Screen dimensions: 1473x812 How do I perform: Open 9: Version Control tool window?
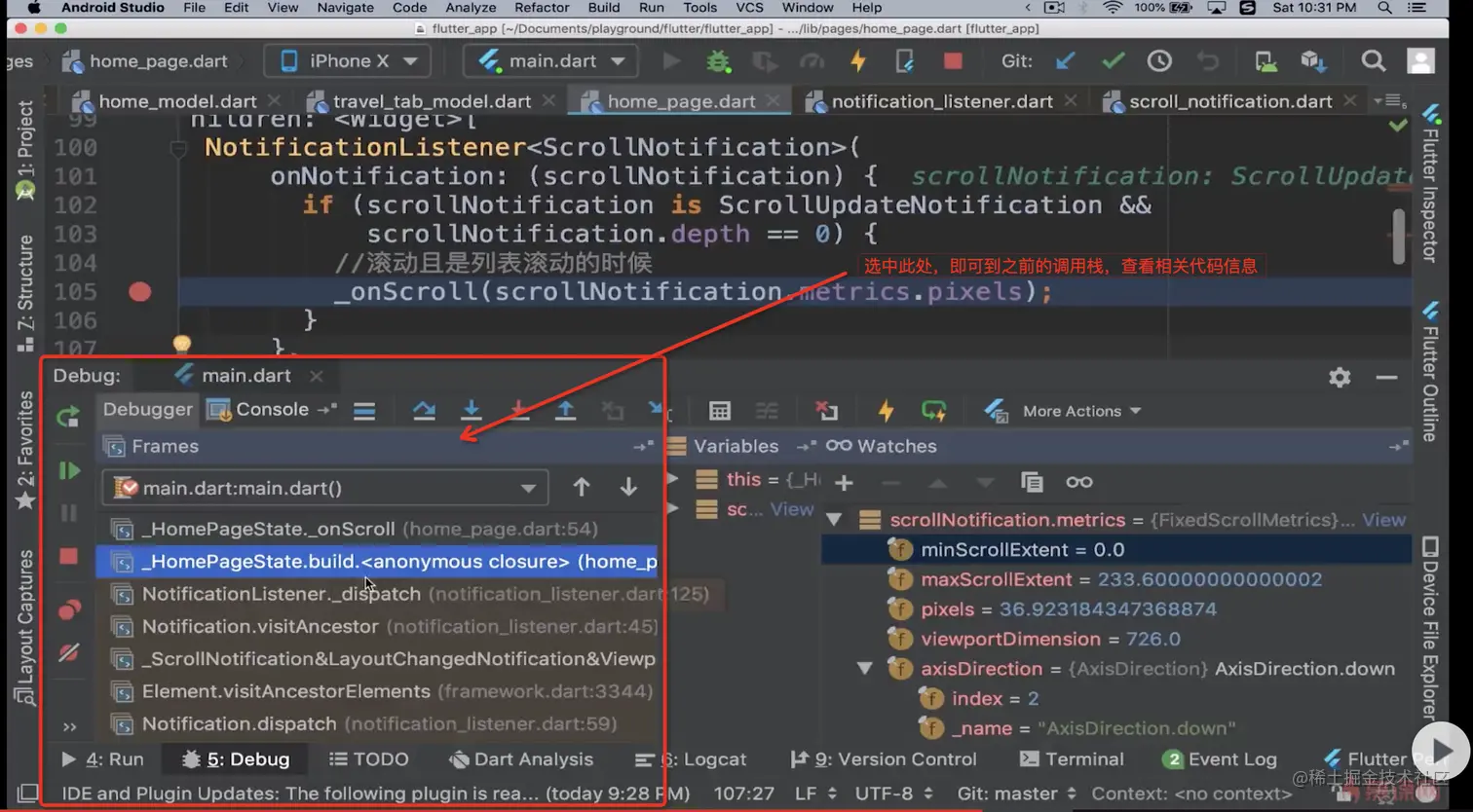click(x=883, y=759)
